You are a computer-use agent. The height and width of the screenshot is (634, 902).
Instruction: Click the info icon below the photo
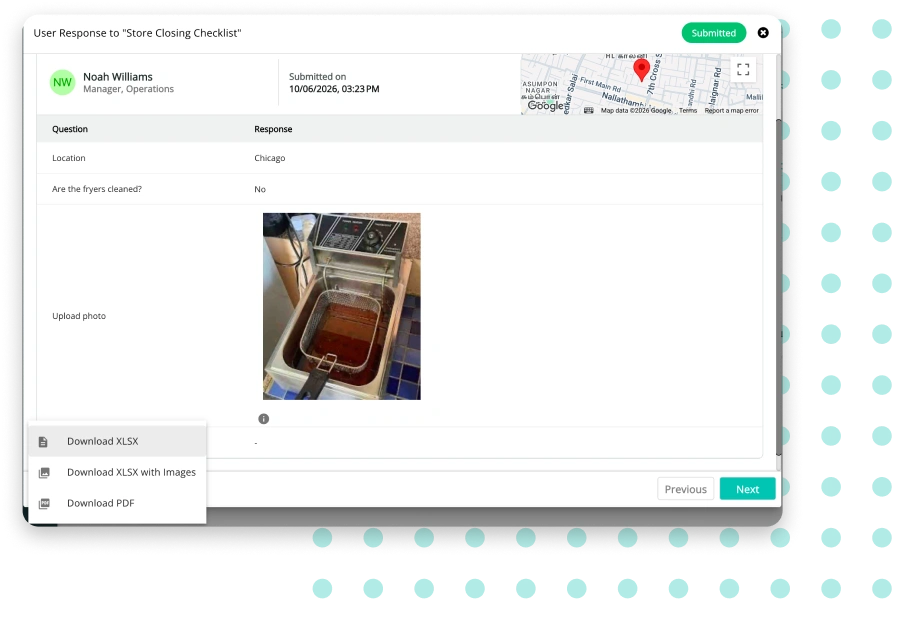coord(263,419)
